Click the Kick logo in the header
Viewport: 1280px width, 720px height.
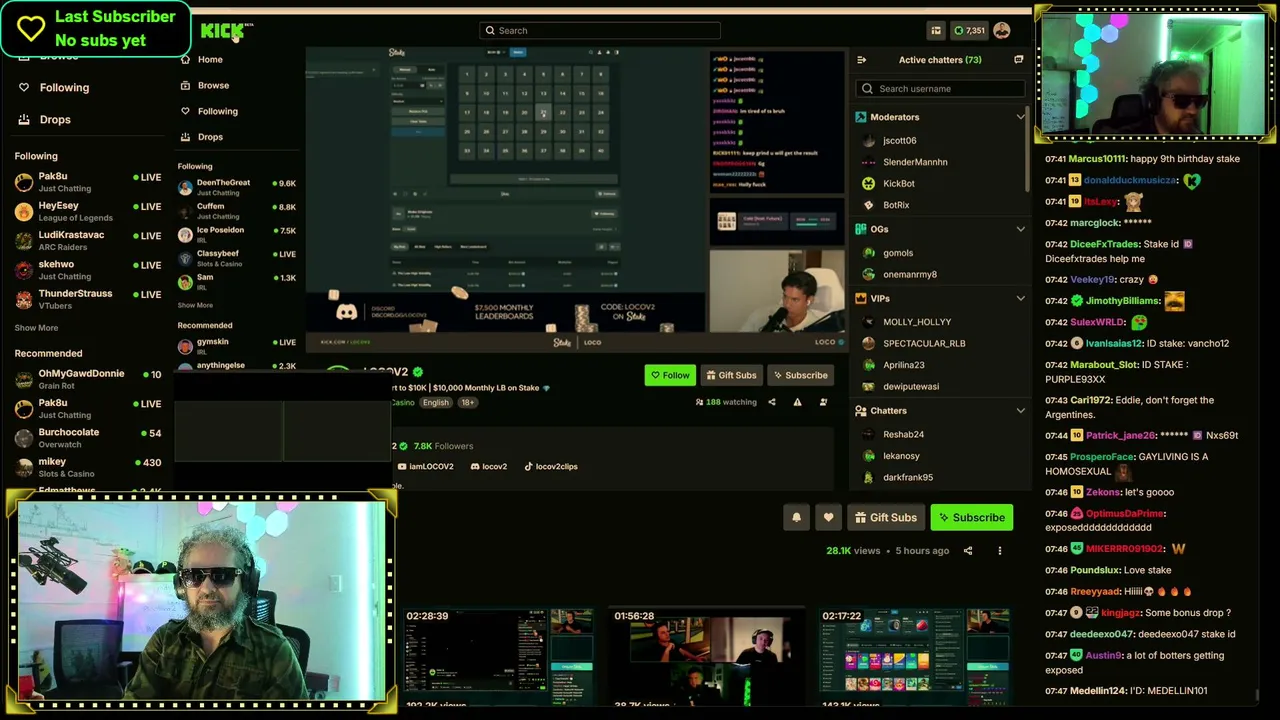(222, 31)
